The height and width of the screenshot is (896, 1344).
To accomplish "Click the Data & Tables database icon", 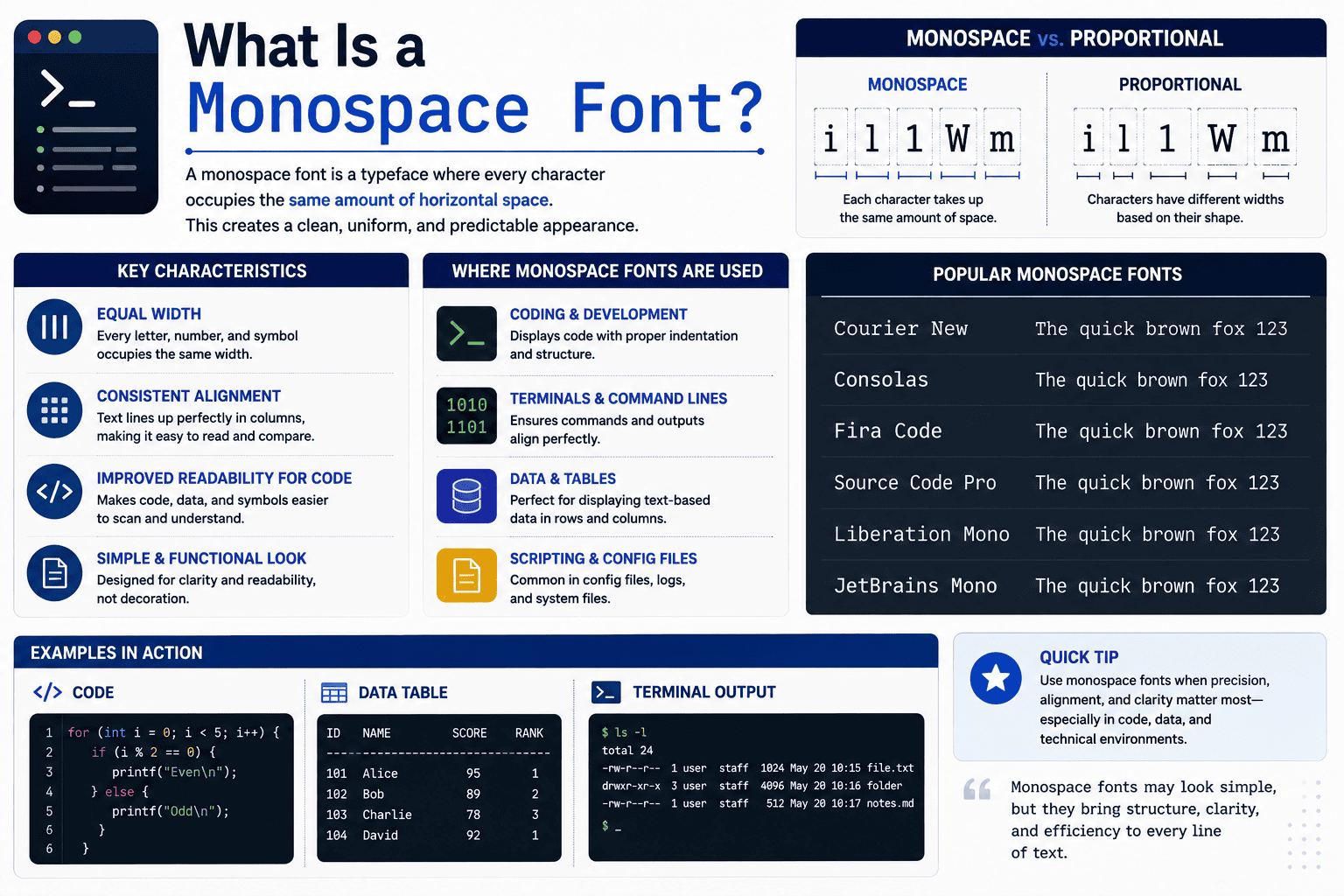I will [x=466, y=496].
